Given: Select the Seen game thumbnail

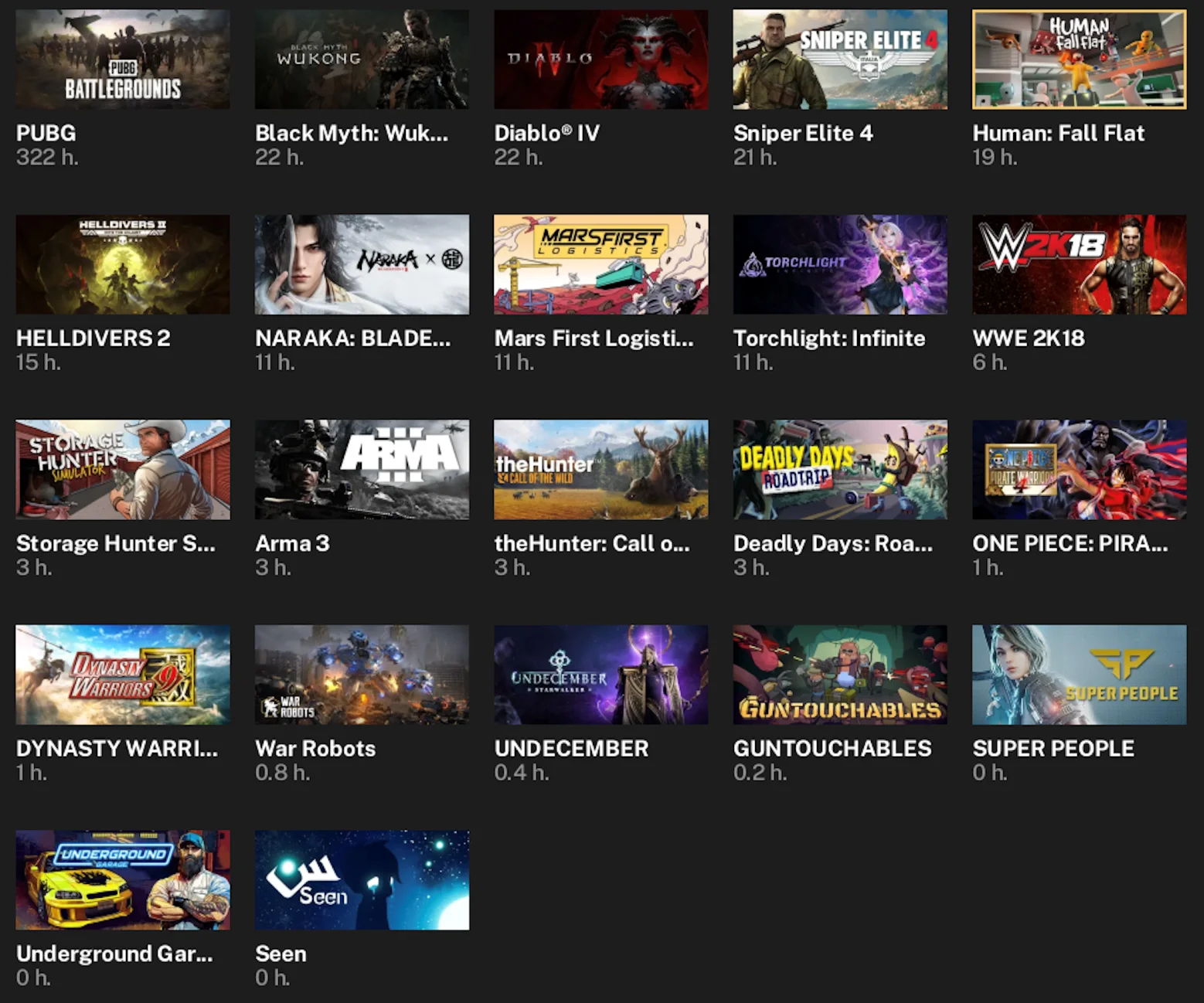Looking at the screenshot, I should [x=361, y=879].
